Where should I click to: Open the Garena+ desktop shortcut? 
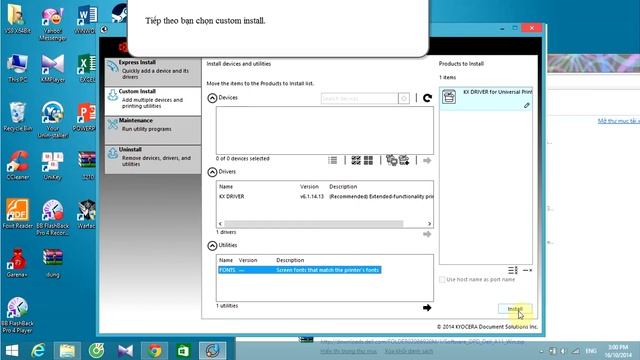pos(17,263)
